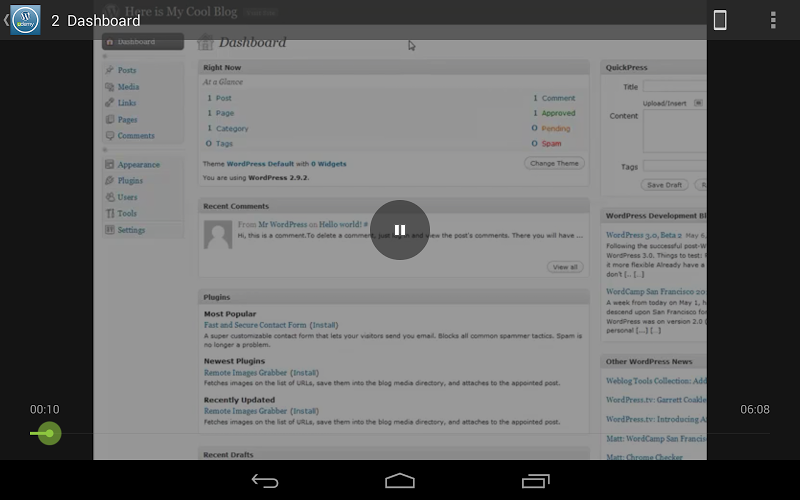
Task: Tap the phone screen orientation icon
Action: point(720,20)
